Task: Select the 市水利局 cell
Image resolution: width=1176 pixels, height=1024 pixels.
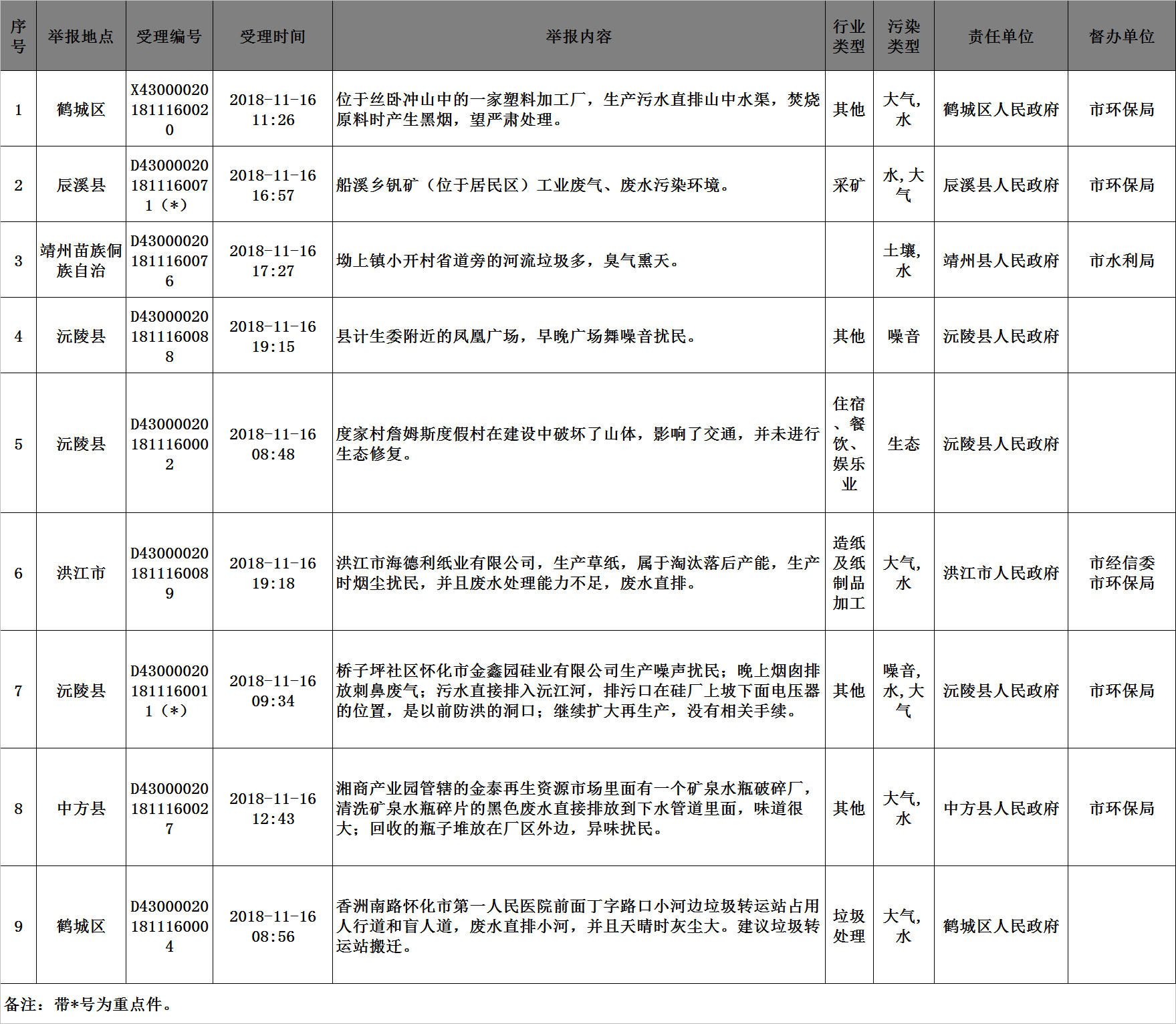Action: pyautogui.click(x=1122, y=260)
